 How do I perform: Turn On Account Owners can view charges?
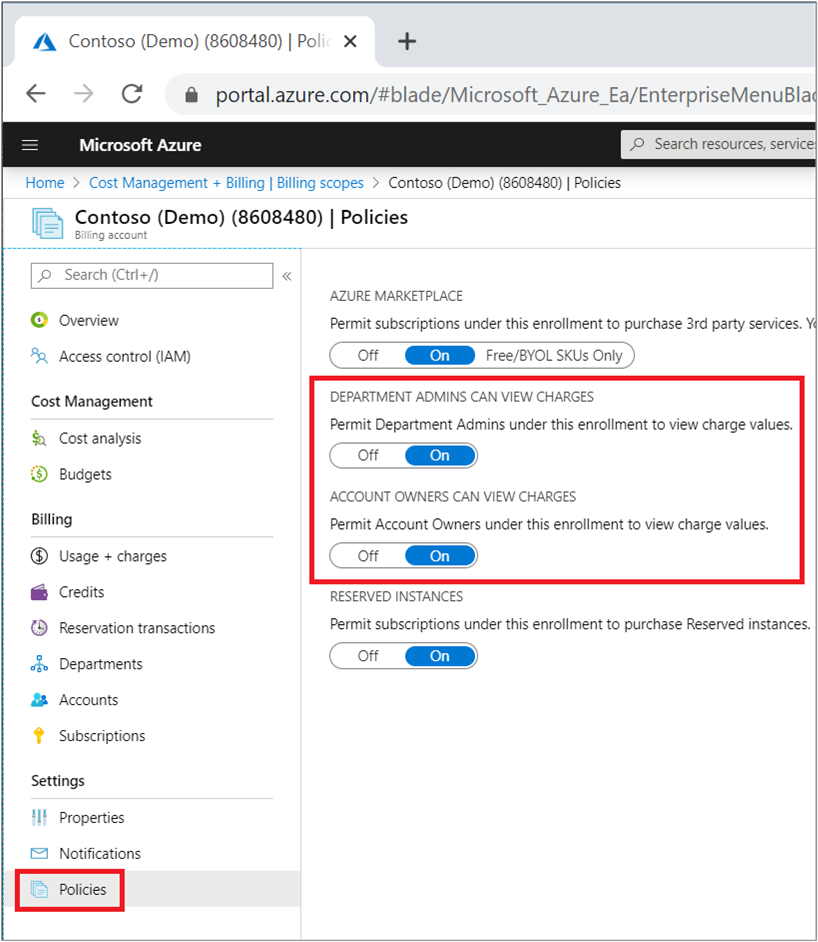[x=440, y=556]
